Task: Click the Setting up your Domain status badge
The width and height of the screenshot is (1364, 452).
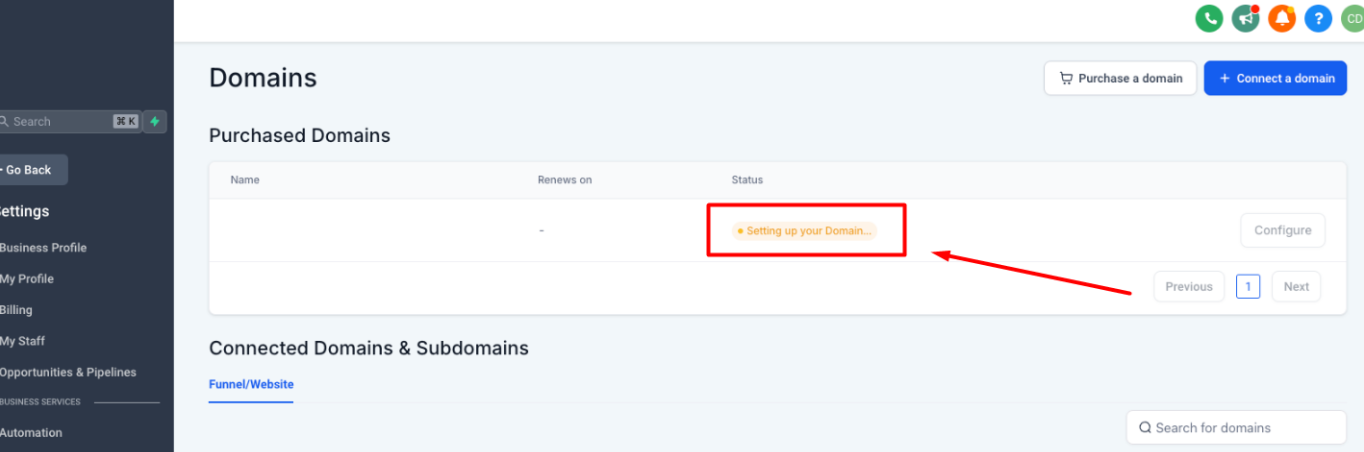Action: click(x=804, y=231)
